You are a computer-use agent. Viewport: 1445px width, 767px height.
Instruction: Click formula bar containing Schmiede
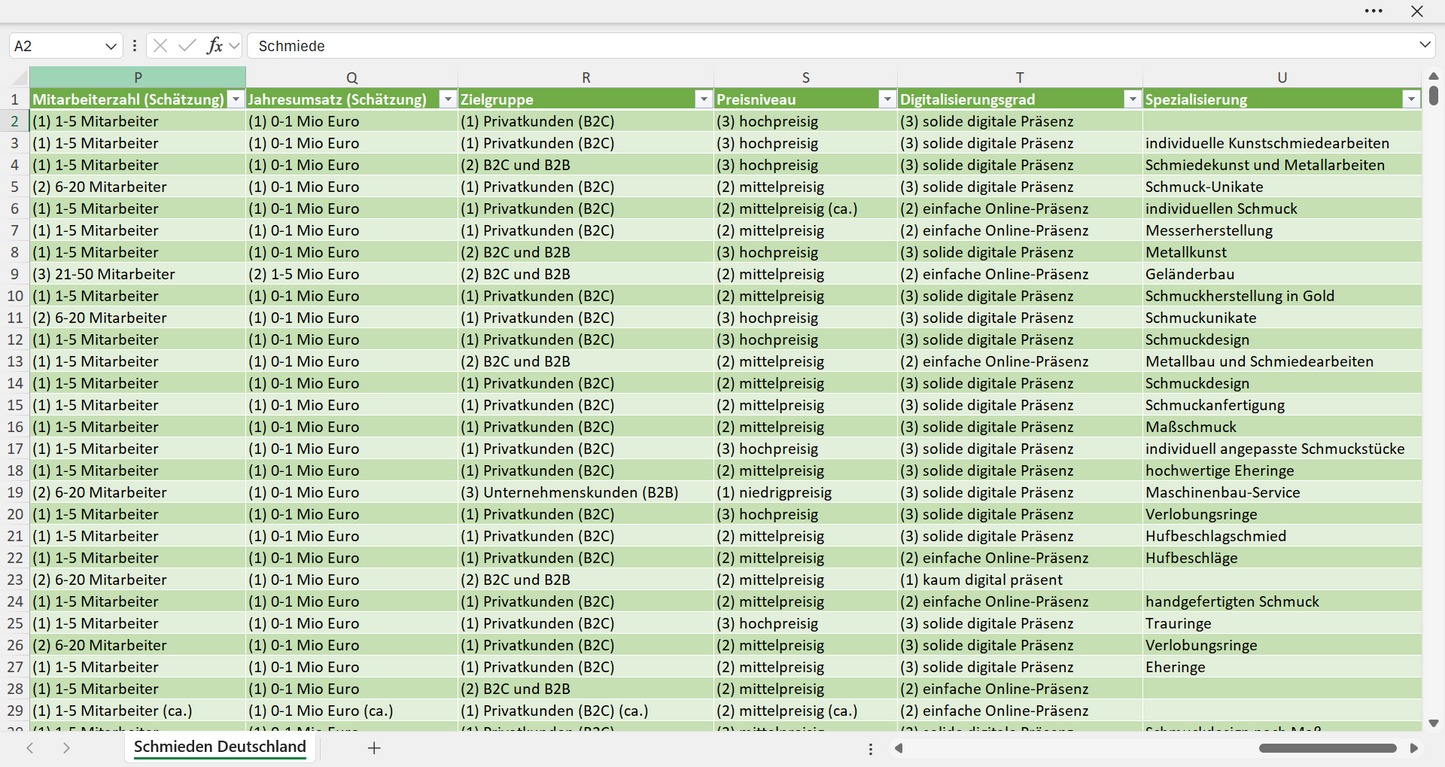click(x=832, y=46)
